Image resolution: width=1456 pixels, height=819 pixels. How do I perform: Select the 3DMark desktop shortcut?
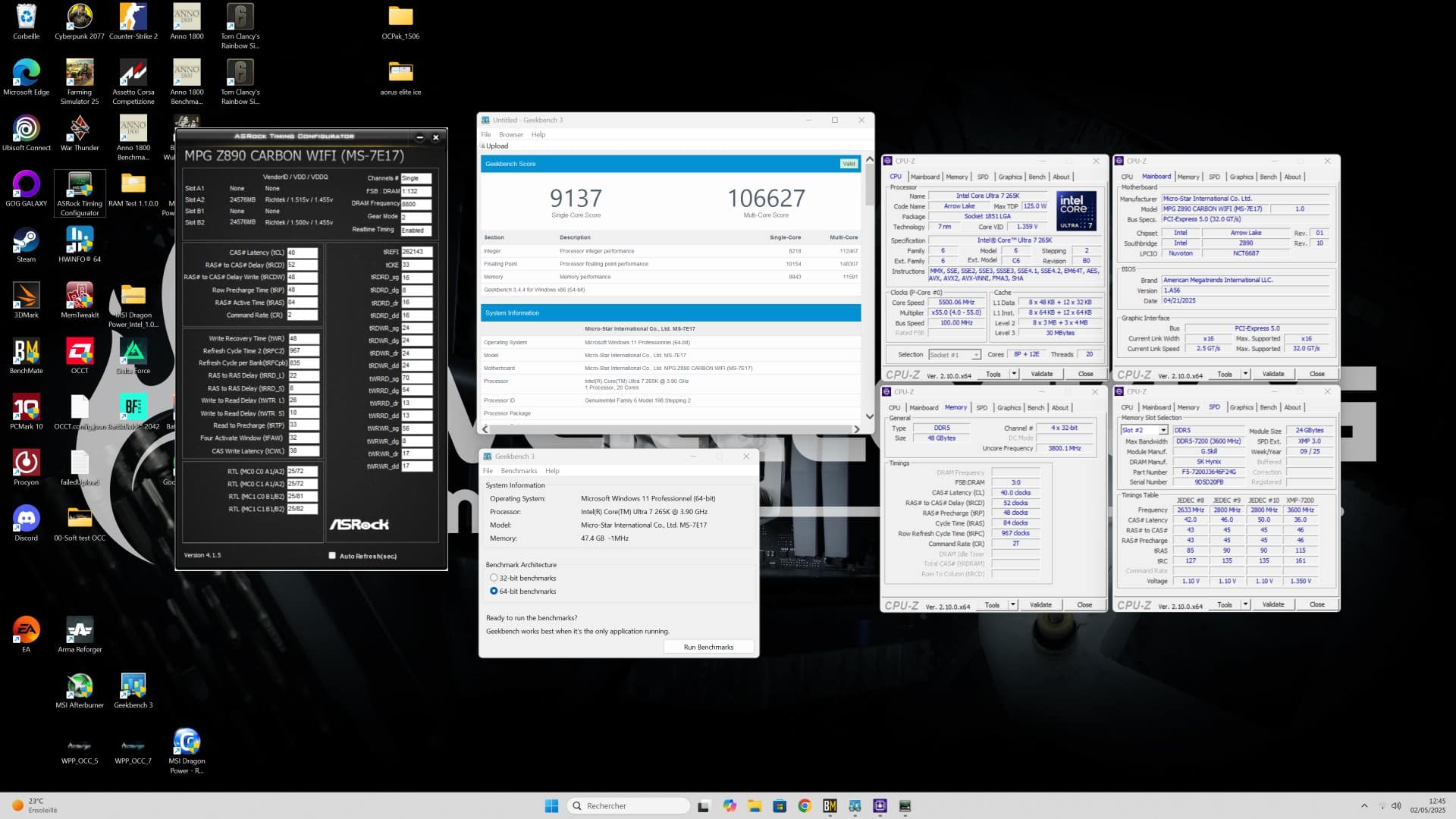pos(26,300)
